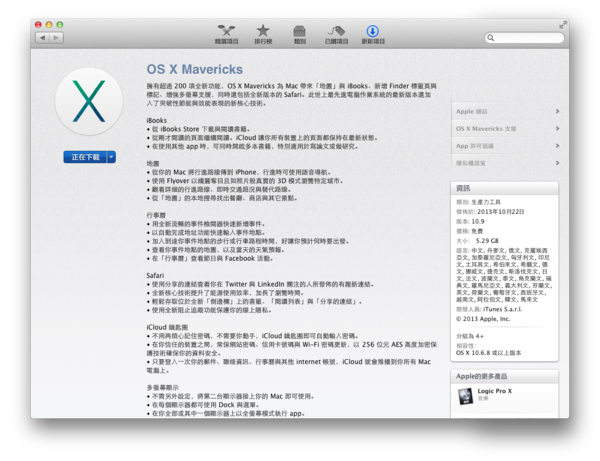Open the Featured (精選項目) tab
Screen dimensions: 600x461
(228, 34)
